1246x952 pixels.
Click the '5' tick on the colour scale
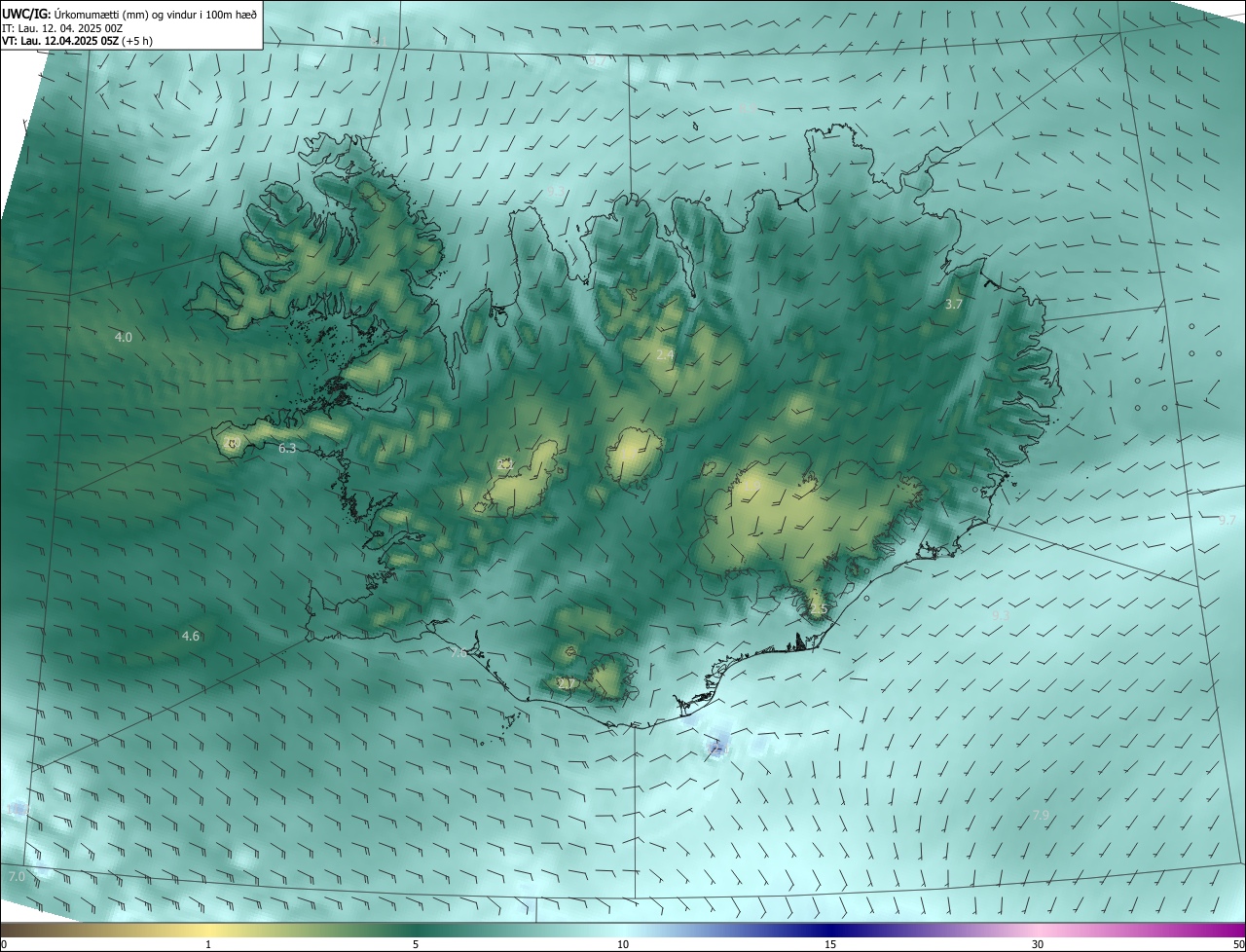[x=416, y=945]
